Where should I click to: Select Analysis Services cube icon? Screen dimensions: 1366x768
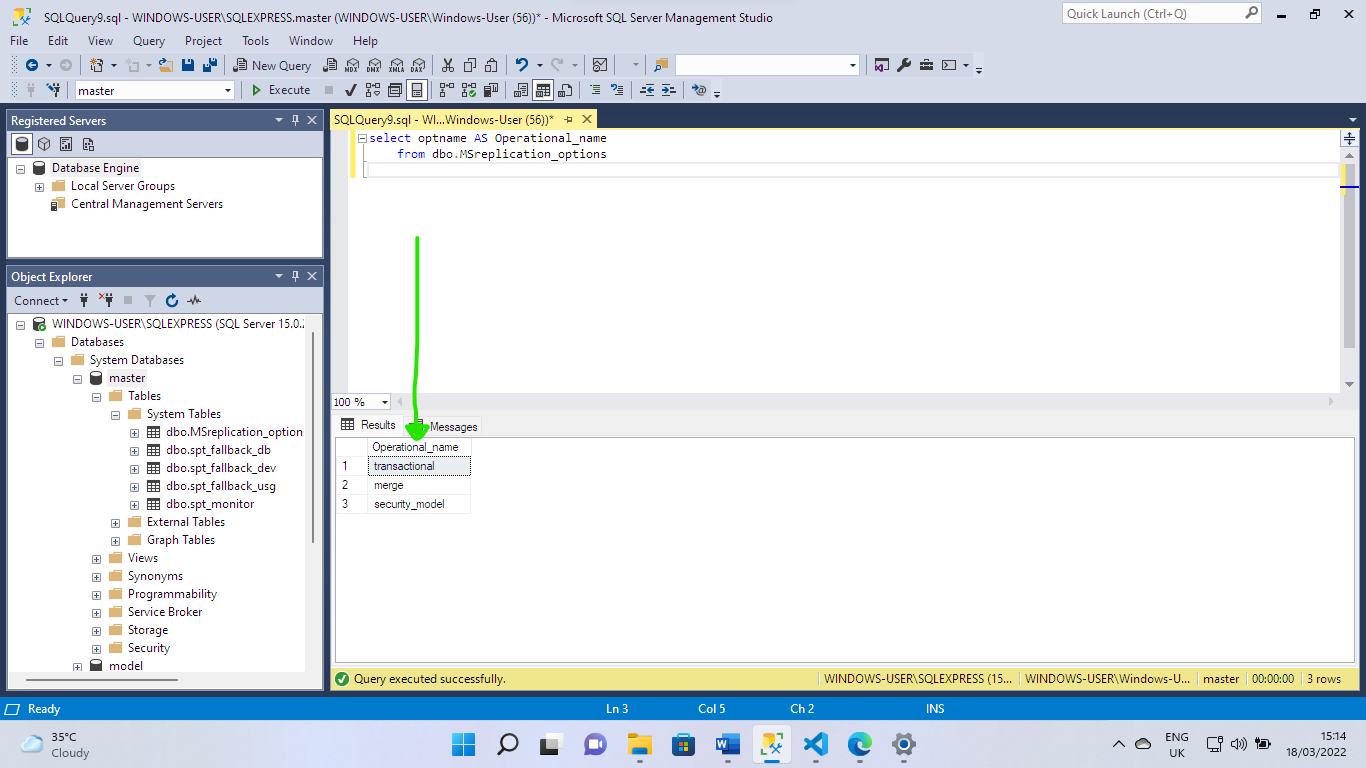click(x=44, y=144)
